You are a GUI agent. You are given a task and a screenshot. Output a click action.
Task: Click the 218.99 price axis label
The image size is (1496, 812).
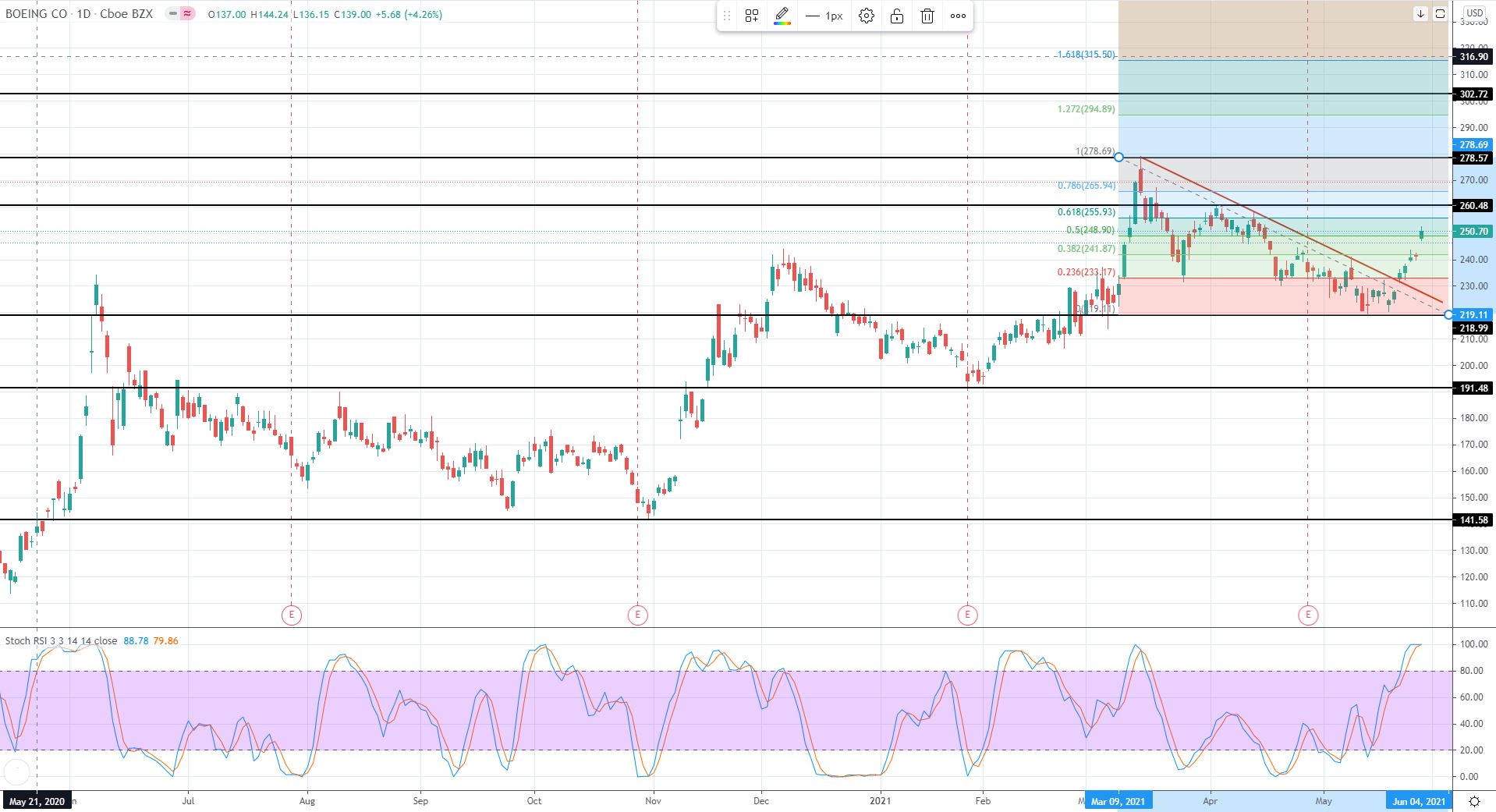(x=1473, y=328)
